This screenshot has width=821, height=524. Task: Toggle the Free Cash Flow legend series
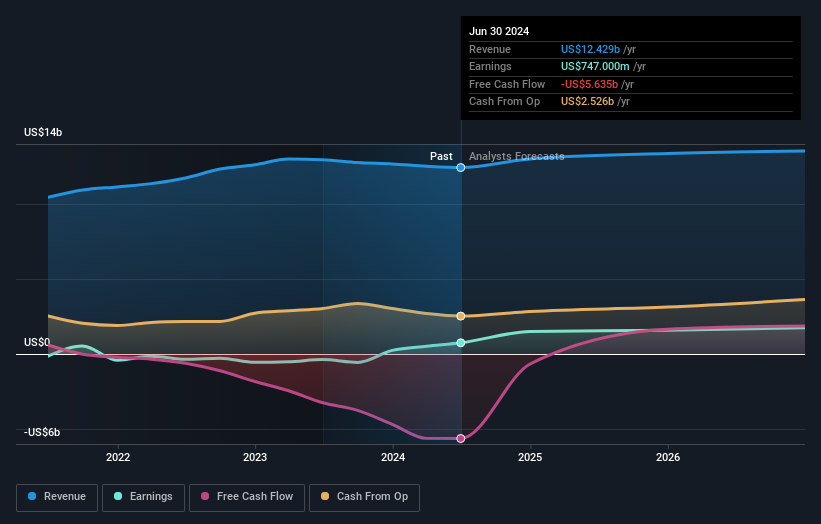247,497
